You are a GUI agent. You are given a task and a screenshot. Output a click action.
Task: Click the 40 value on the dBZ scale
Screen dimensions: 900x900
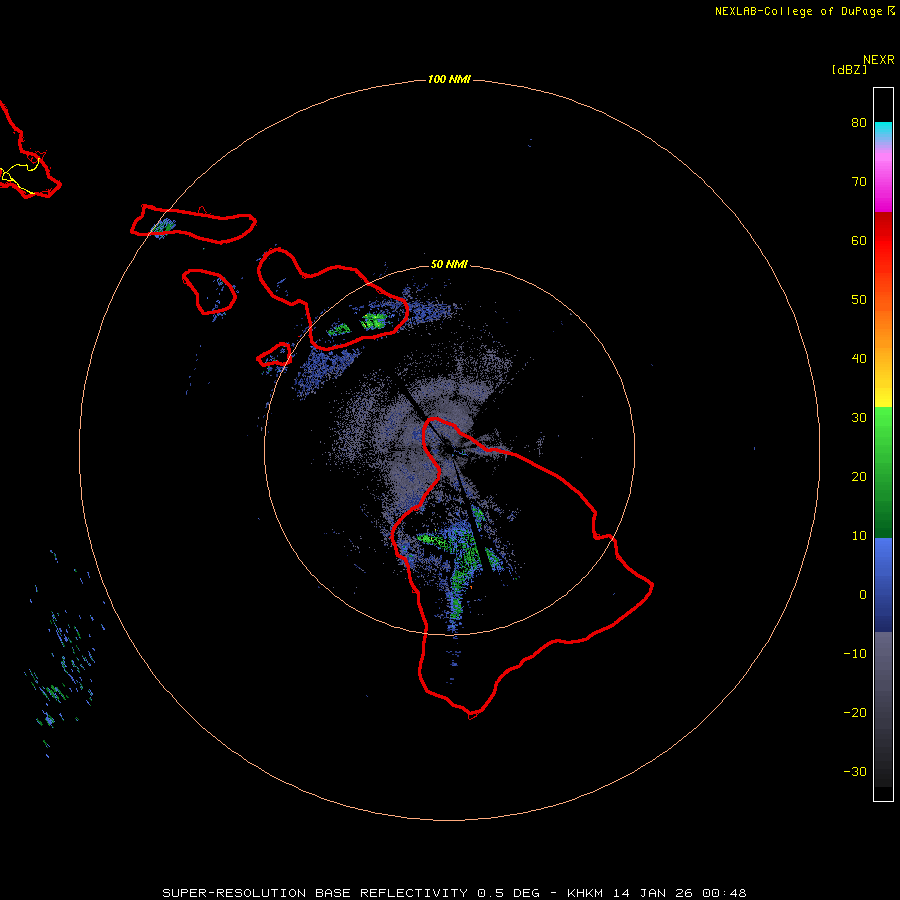(x=859, y=359)
